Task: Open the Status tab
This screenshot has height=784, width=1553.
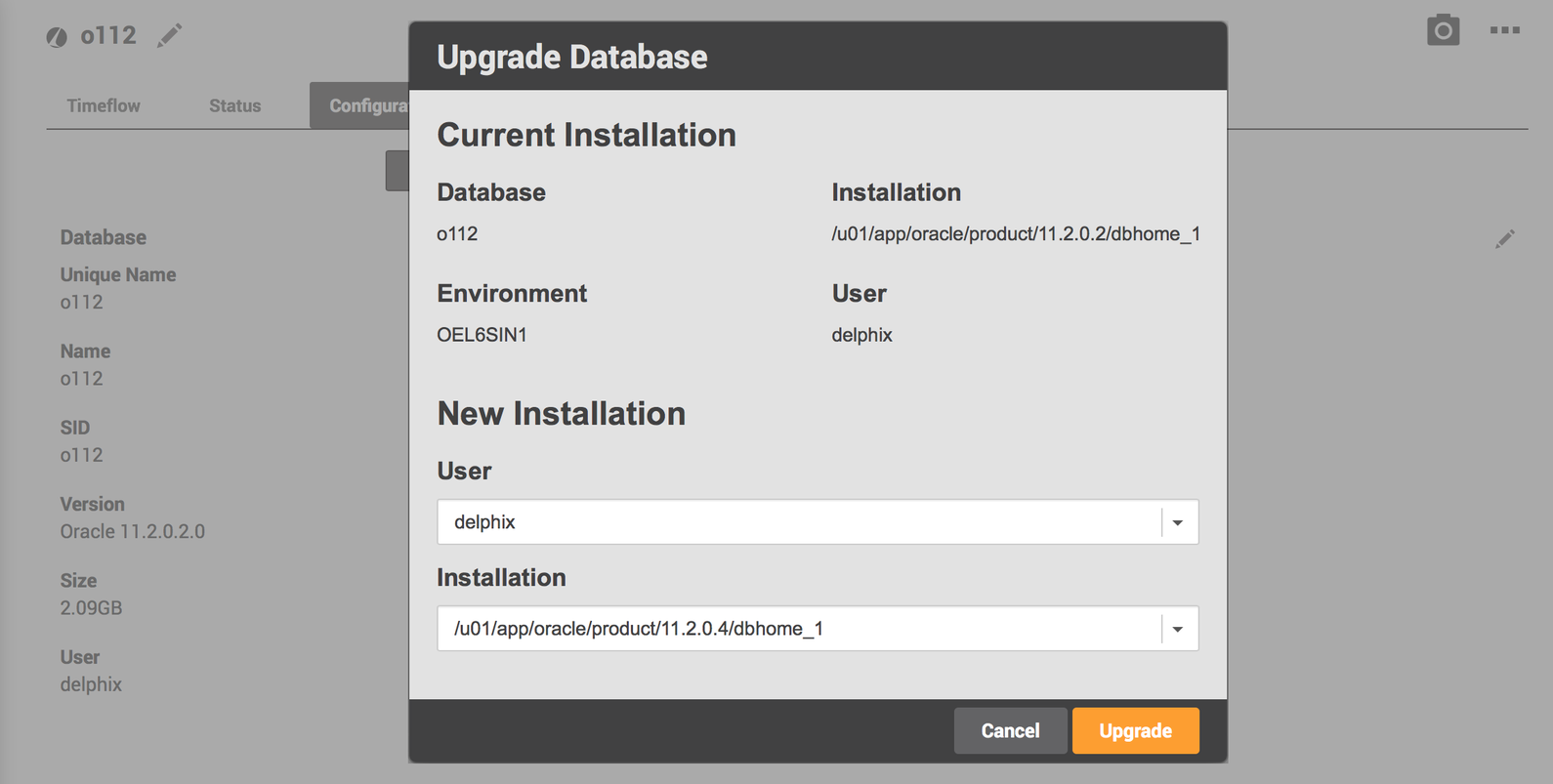Action: pos(234,105)
